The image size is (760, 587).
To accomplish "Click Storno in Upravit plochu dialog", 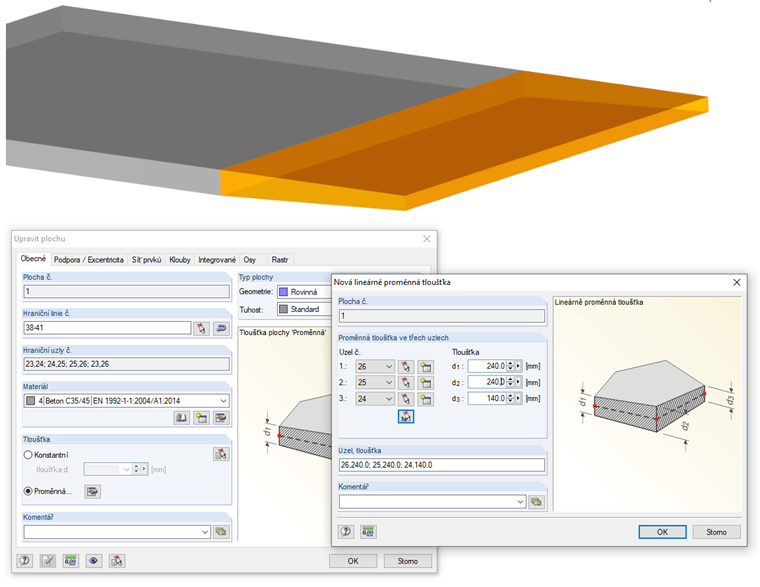I will [408, 561].
